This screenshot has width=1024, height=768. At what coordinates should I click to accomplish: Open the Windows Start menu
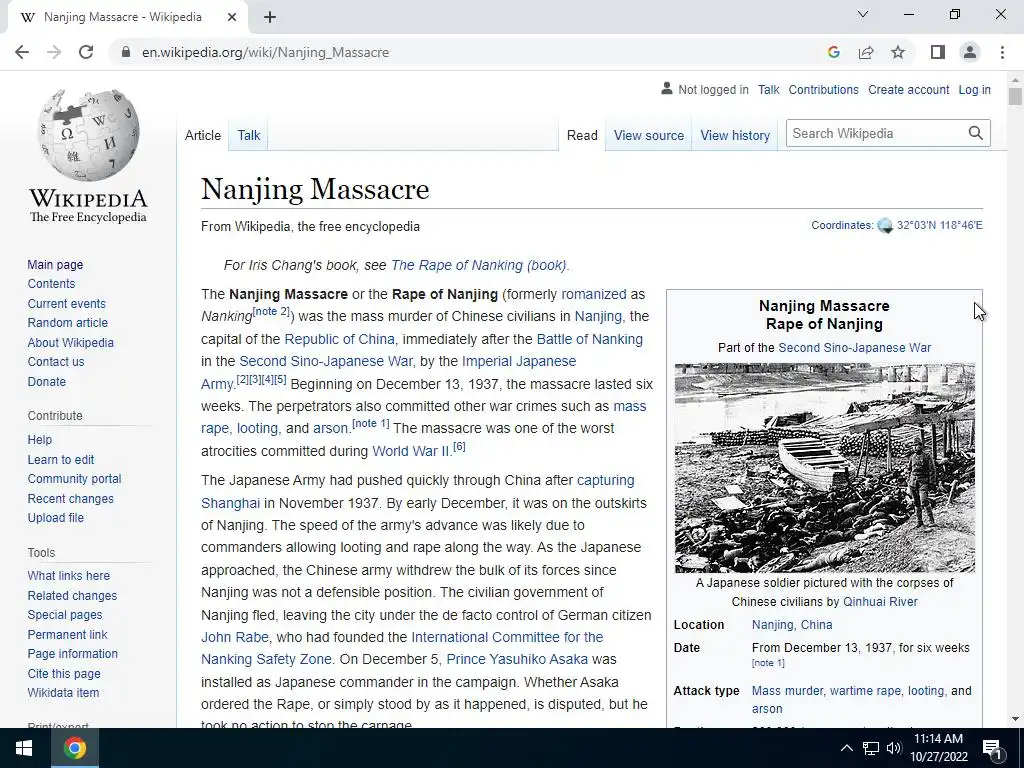pyautogui.click(x=24, y=748)
